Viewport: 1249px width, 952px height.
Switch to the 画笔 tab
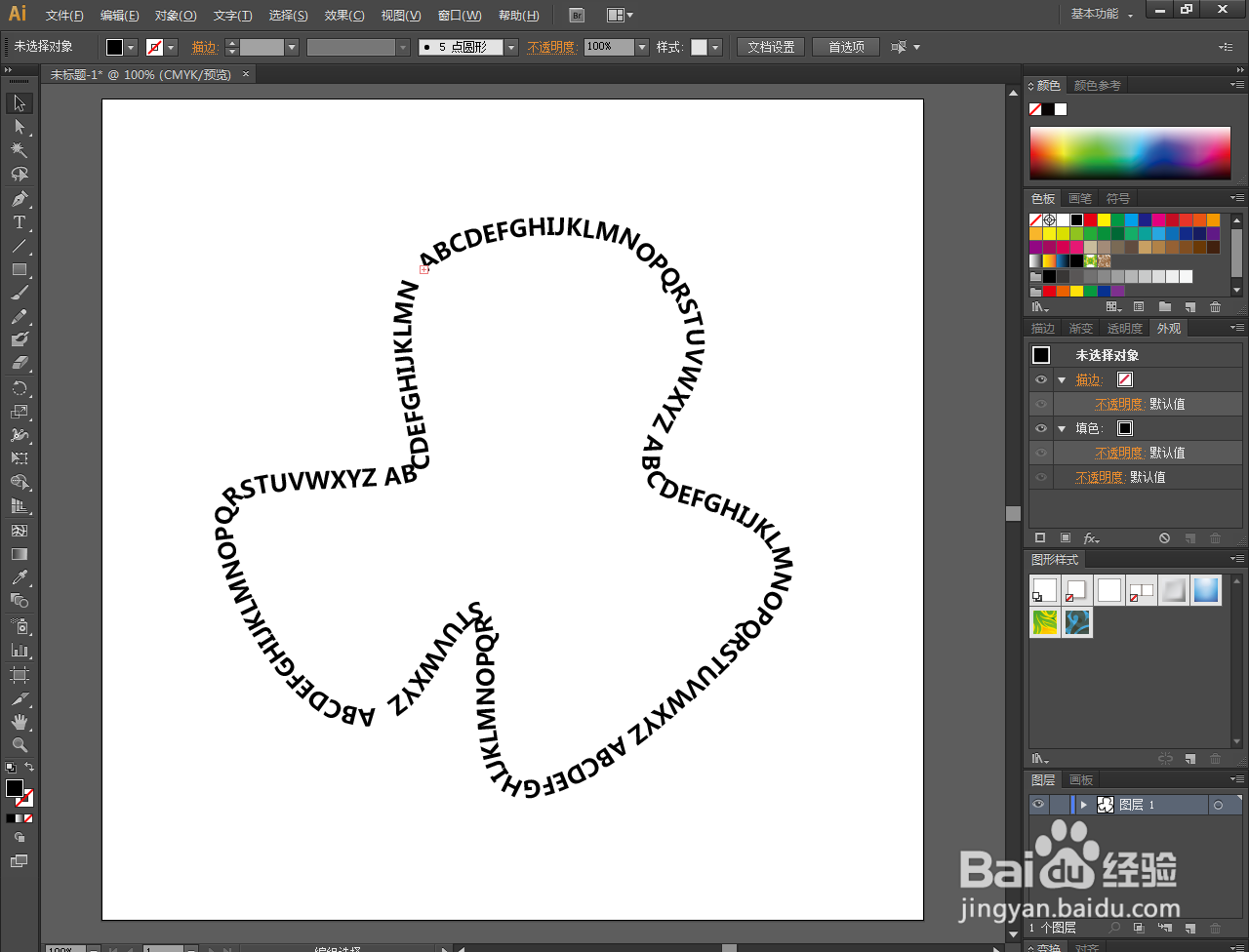1080,198
